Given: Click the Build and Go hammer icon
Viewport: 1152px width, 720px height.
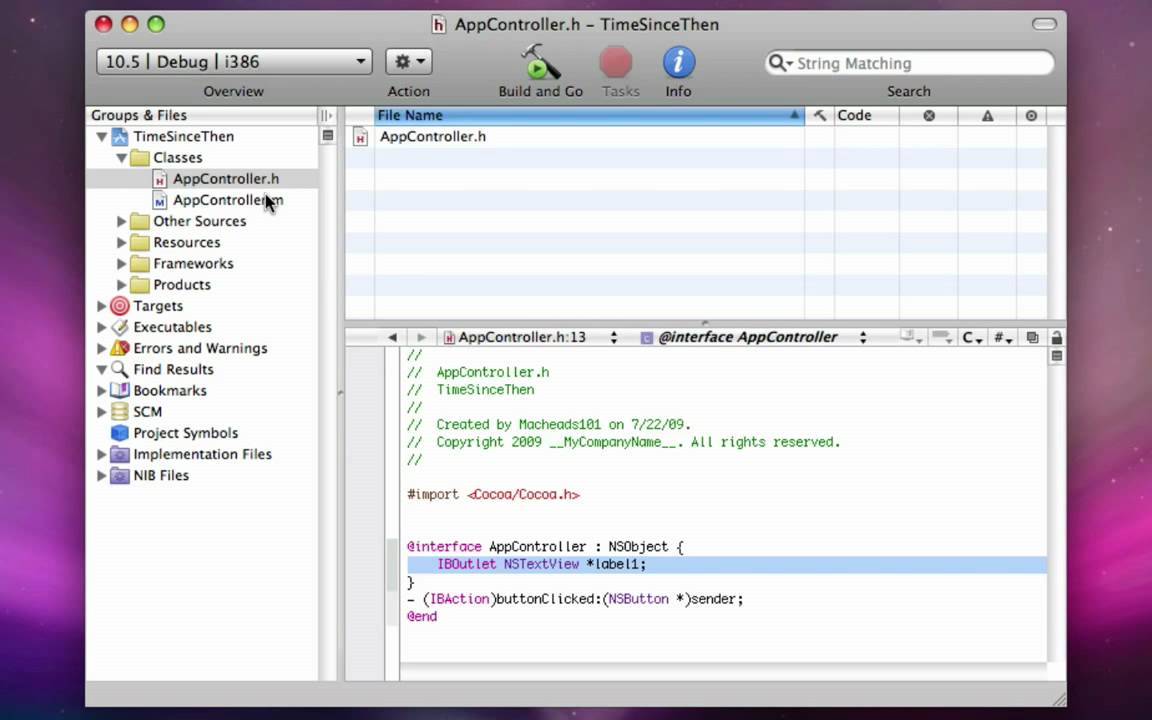Looking at the screenshot, I should 540,62.
